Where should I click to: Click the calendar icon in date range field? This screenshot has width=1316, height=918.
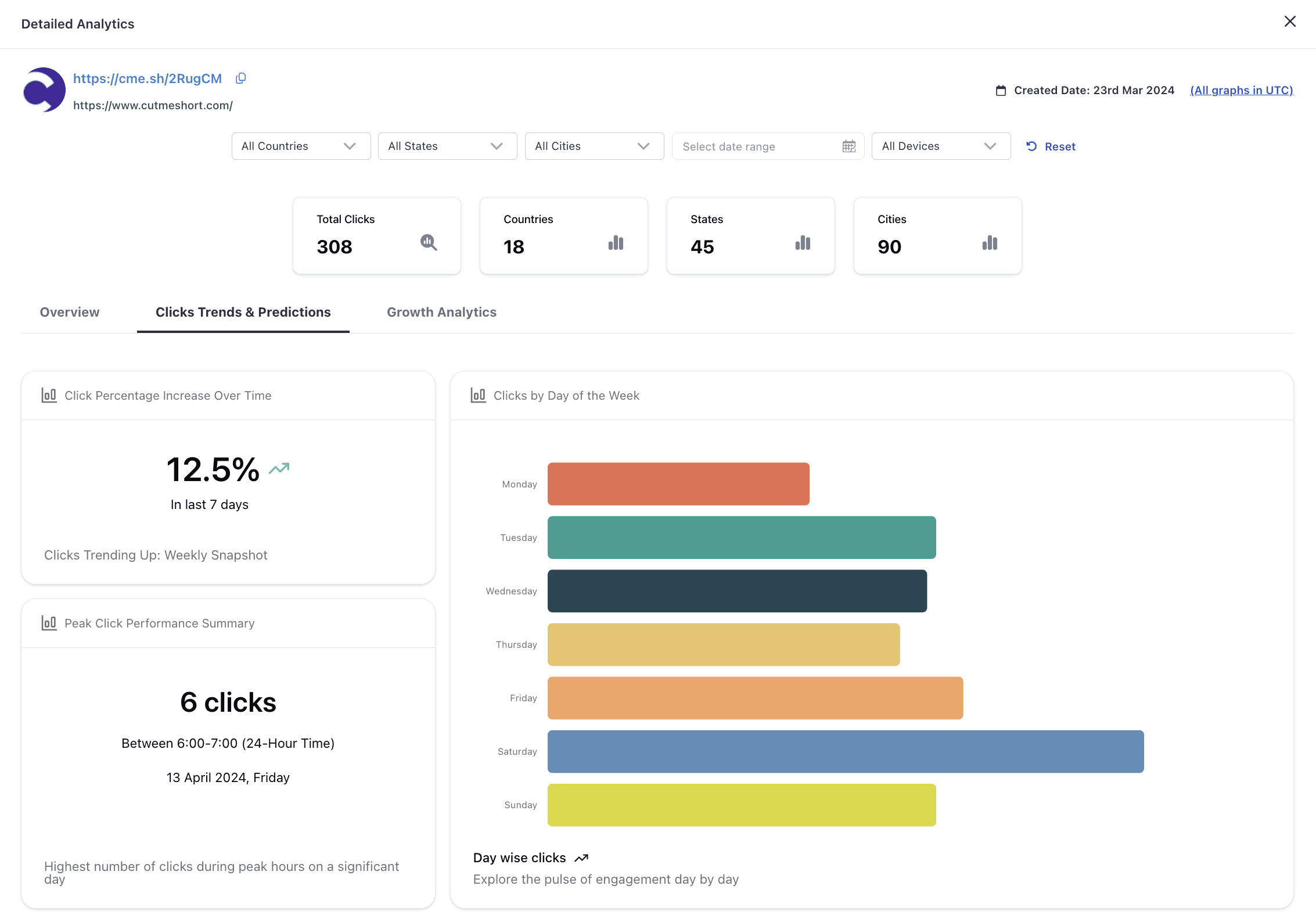tap(848, 146)
